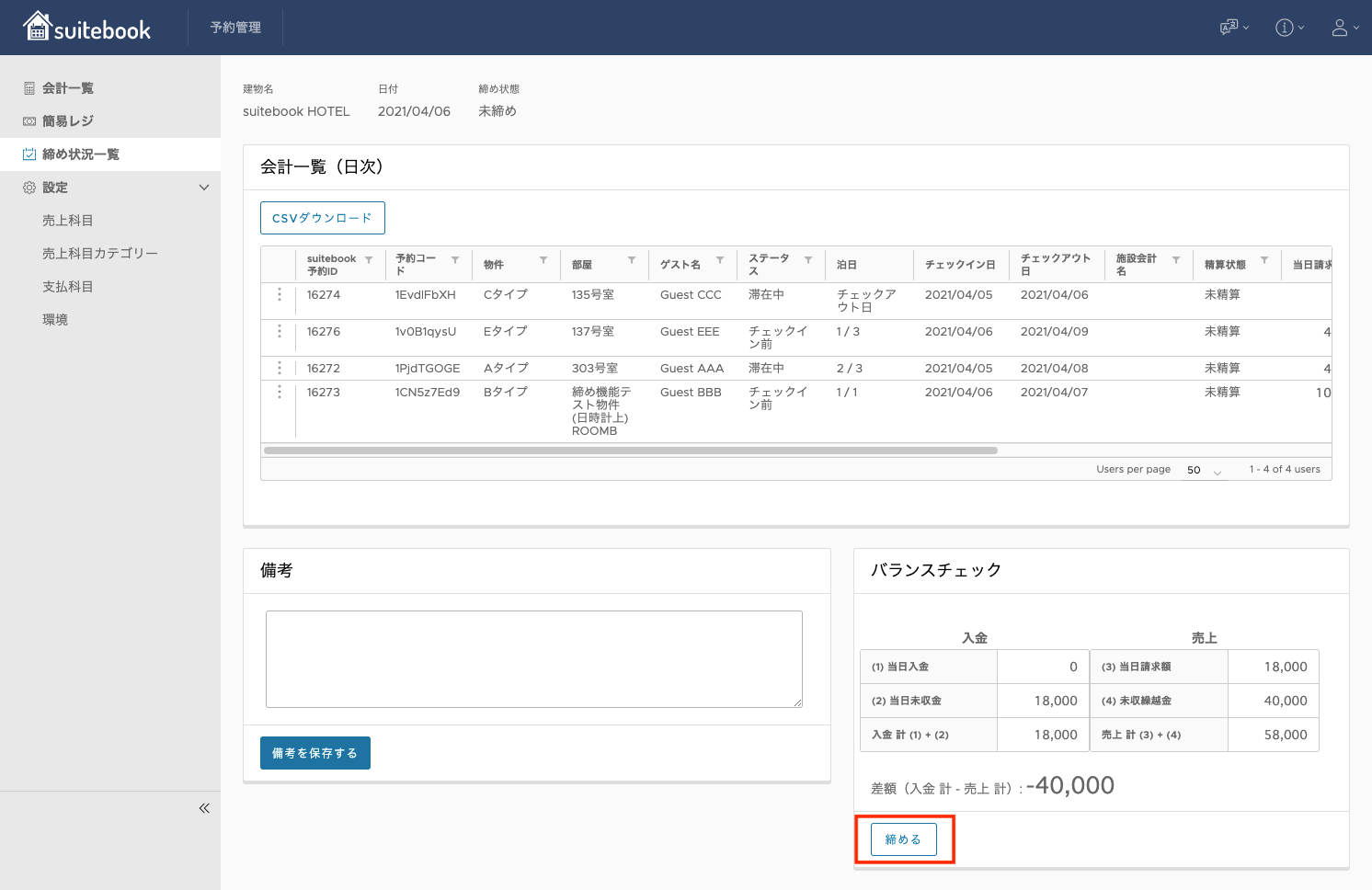Click the チェックイン日 column header
Screen dimensions: 1372x890
click(960, 265)
